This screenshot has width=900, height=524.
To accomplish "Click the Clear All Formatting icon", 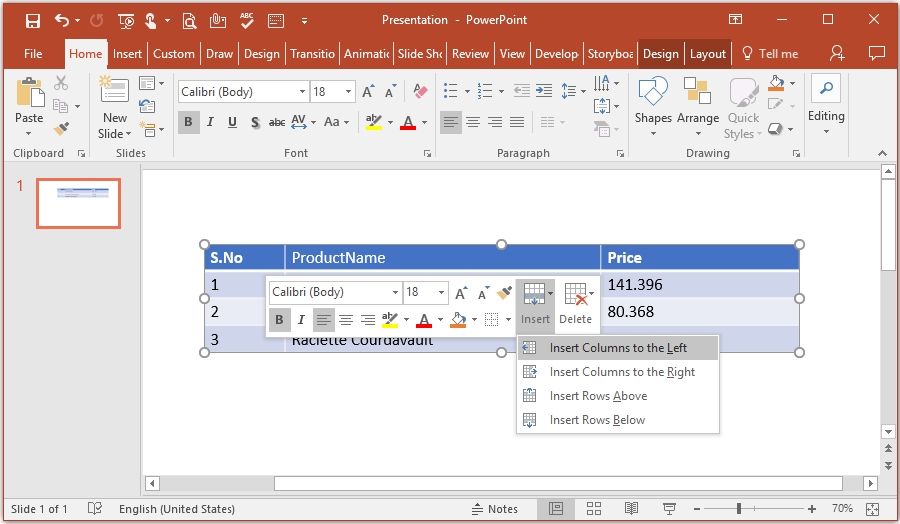I will click(420, 92).
